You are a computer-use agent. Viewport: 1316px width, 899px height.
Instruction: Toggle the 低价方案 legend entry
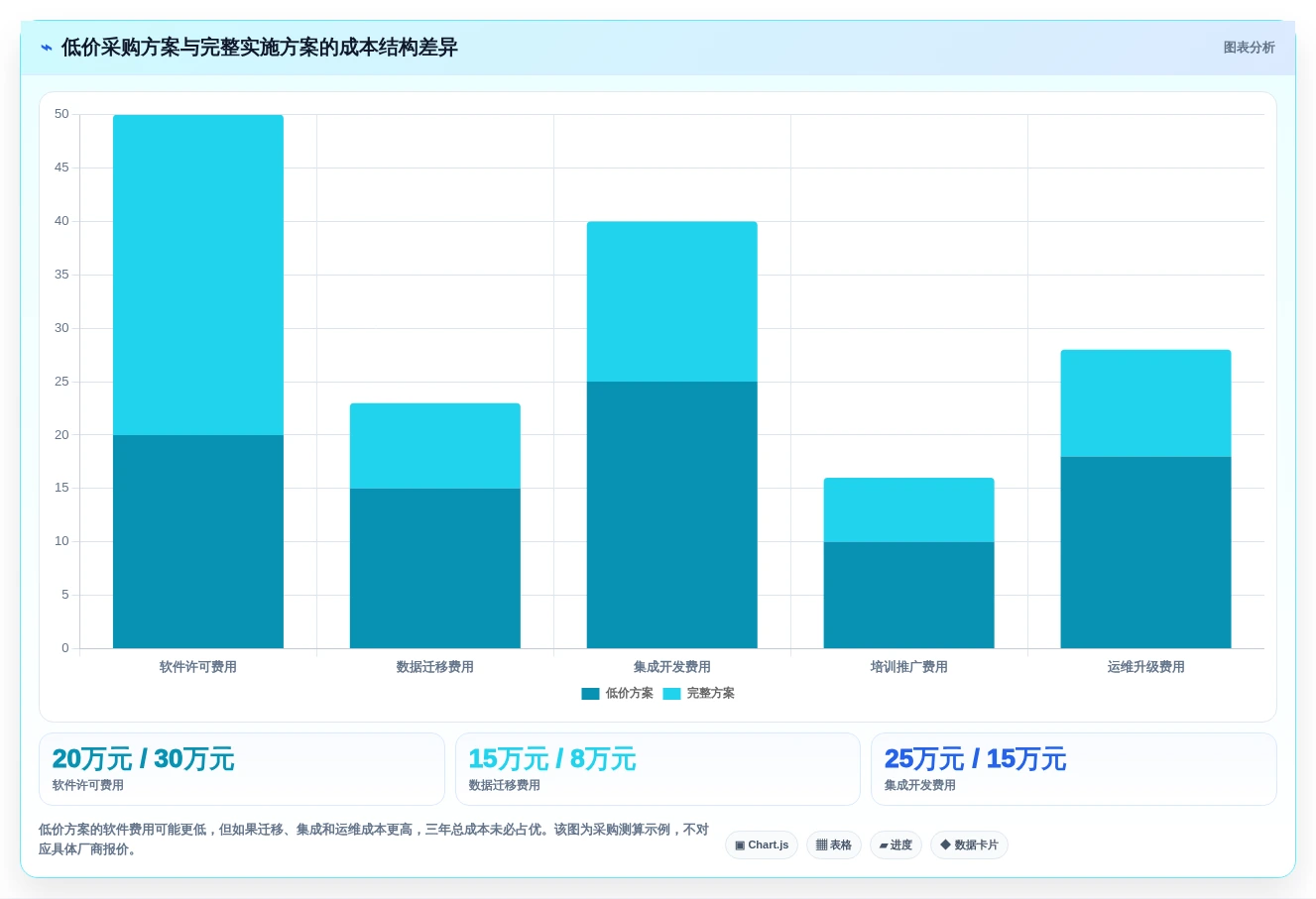pos(617,694)
